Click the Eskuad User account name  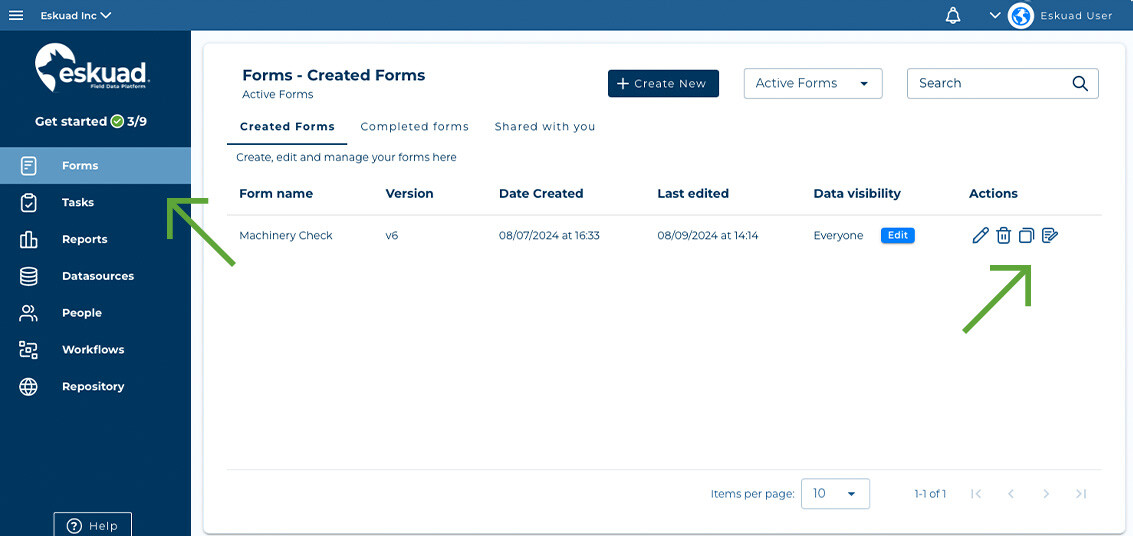tap(1076, 16)
